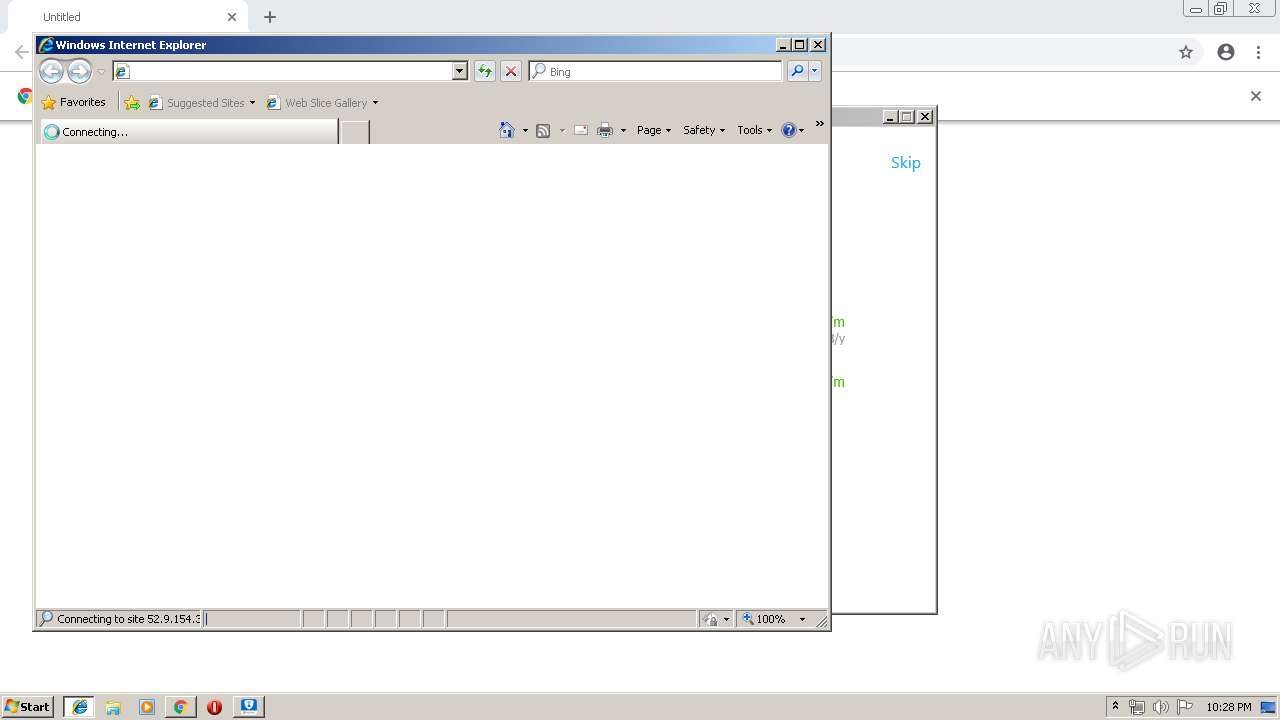This screenshot has width=1280, height=720.
Task: Click the Show Desktop button
Action: pyautogui.click(x=1269, y=707)
